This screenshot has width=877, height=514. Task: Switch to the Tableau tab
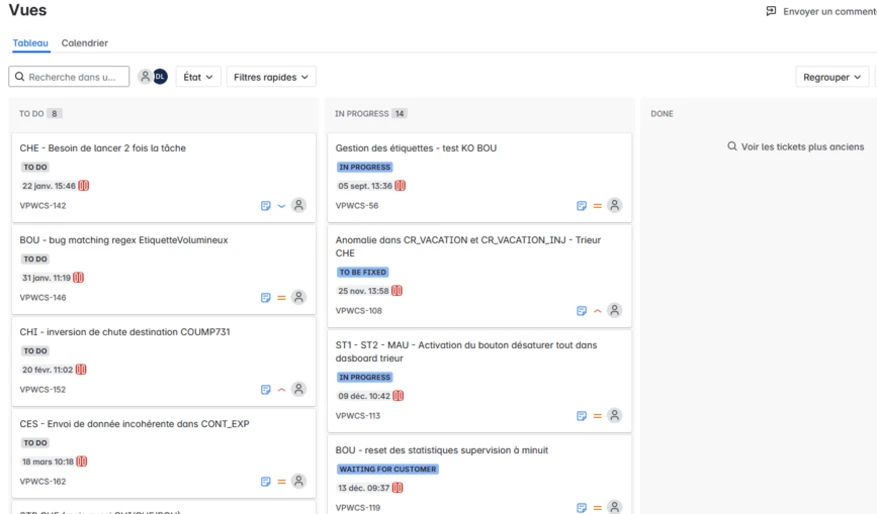[31, 43]
